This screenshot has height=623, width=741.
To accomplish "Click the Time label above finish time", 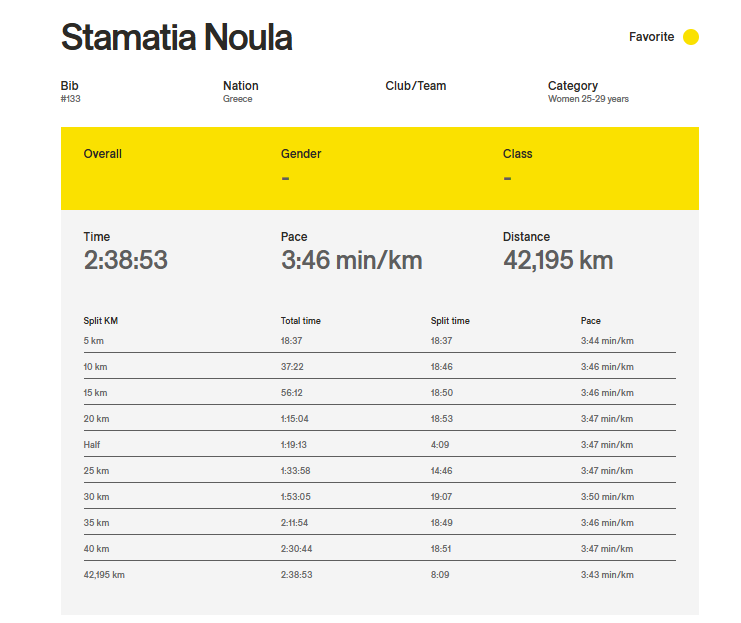I will pyautogui.click(x=96, y=236).
